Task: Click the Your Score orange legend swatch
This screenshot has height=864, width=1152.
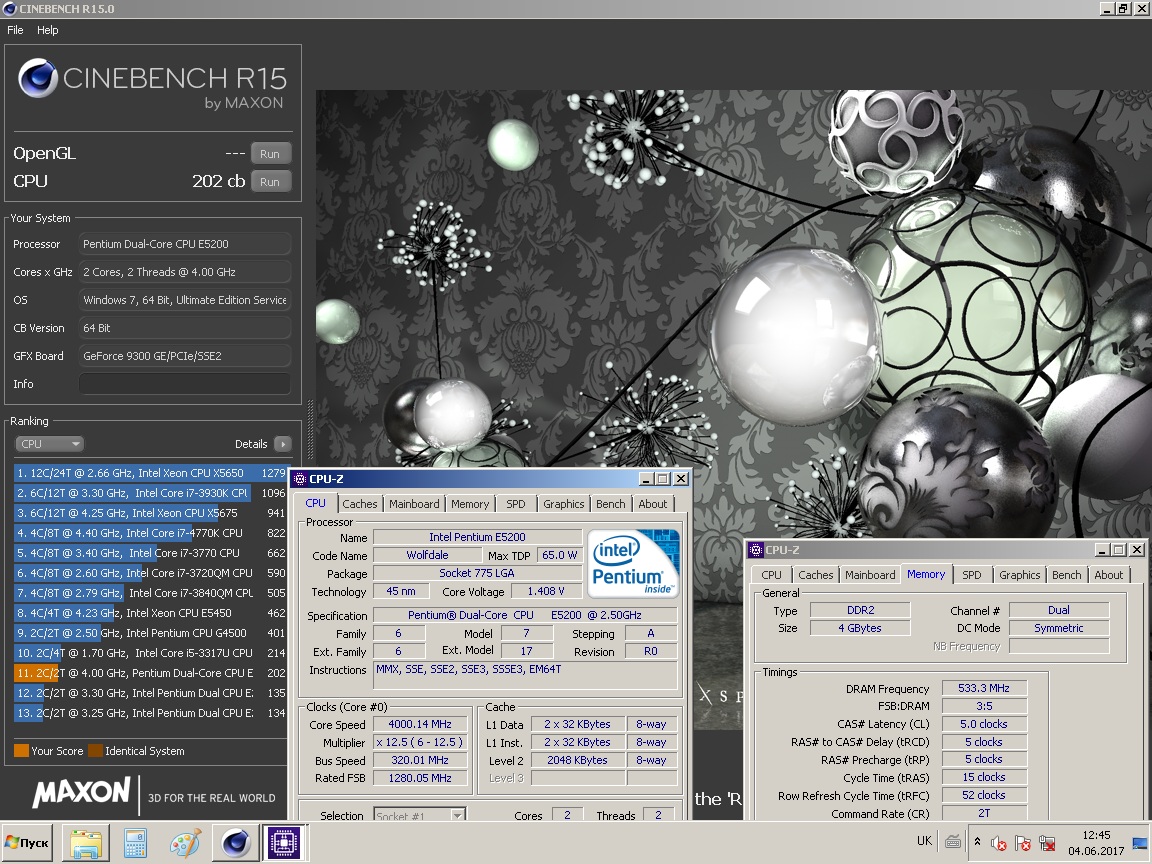Action: click(21, 751)
